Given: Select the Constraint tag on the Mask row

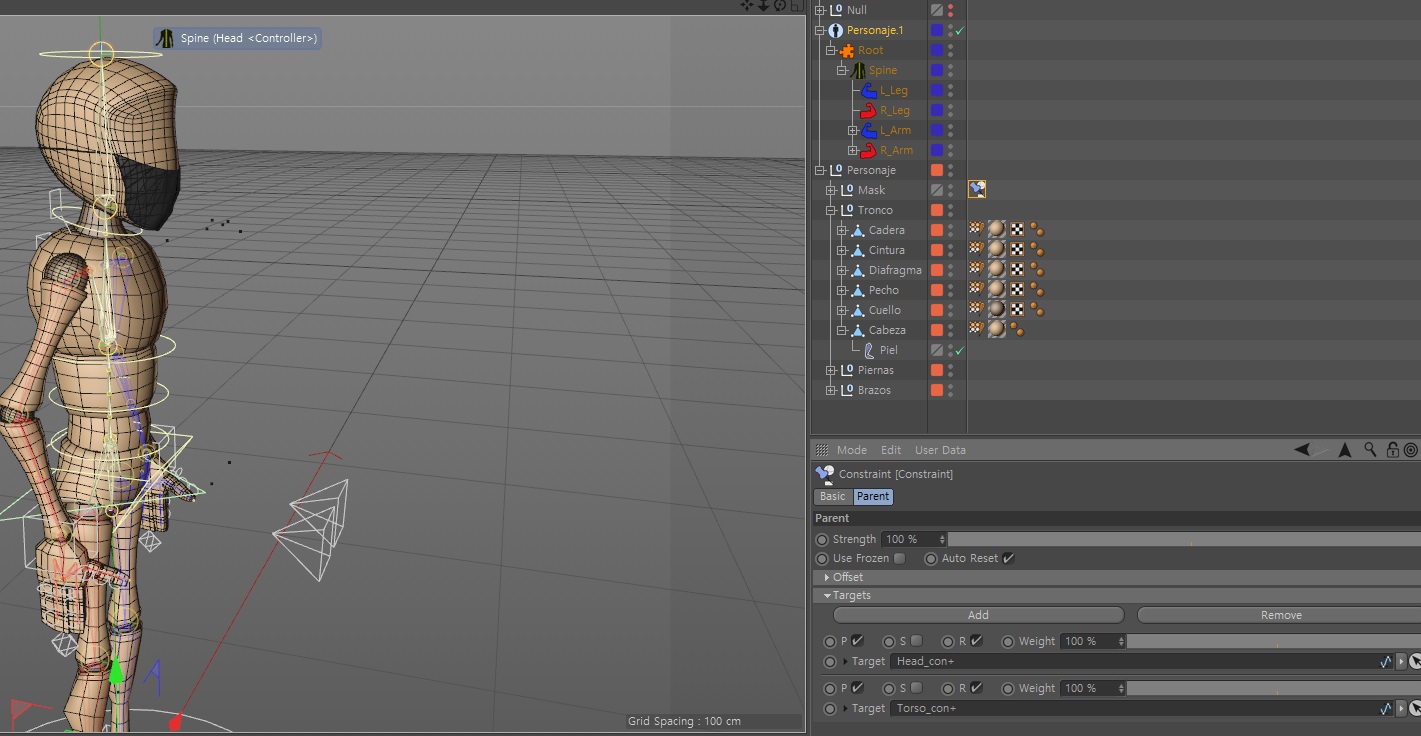Looking at the screenshot, I should [977, 189].
